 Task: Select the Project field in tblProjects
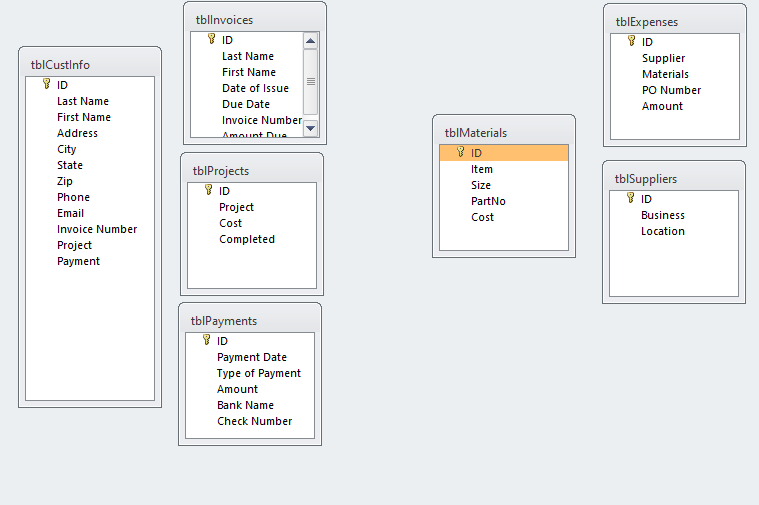252,207
